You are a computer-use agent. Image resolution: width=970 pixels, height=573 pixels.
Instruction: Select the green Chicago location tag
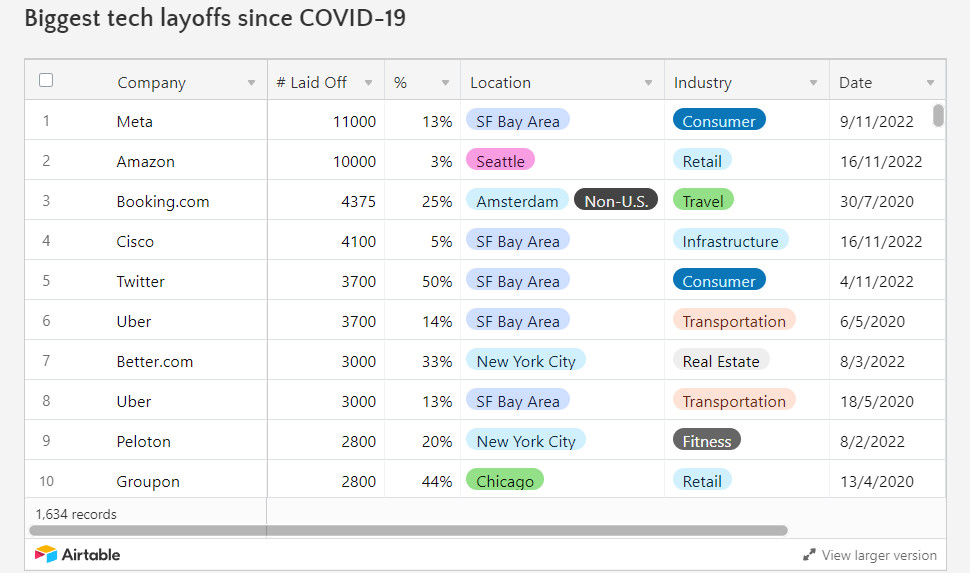pyautogui.click(x=505, y=481)
